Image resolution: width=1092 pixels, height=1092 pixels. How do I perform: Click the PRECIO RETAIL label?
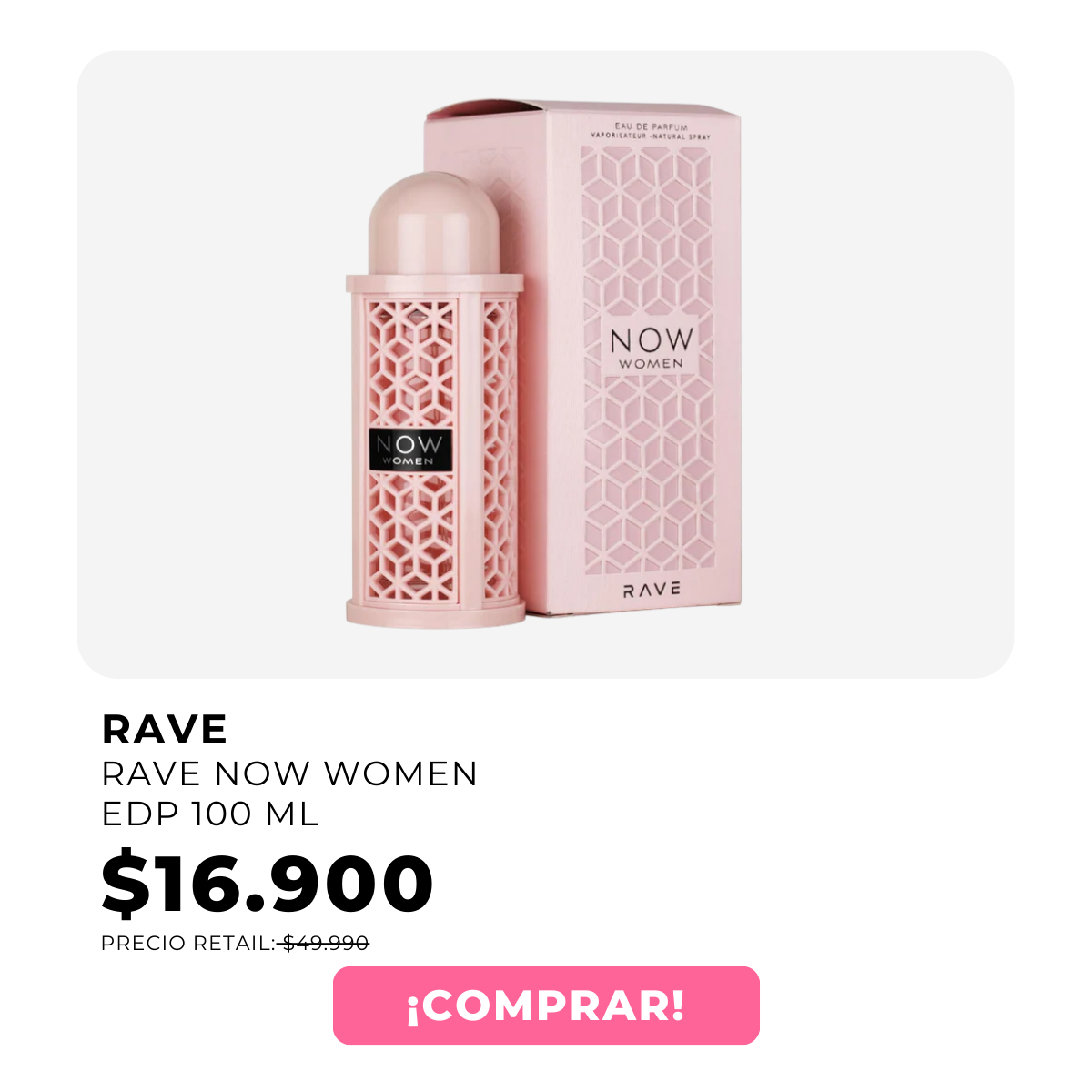188,944
